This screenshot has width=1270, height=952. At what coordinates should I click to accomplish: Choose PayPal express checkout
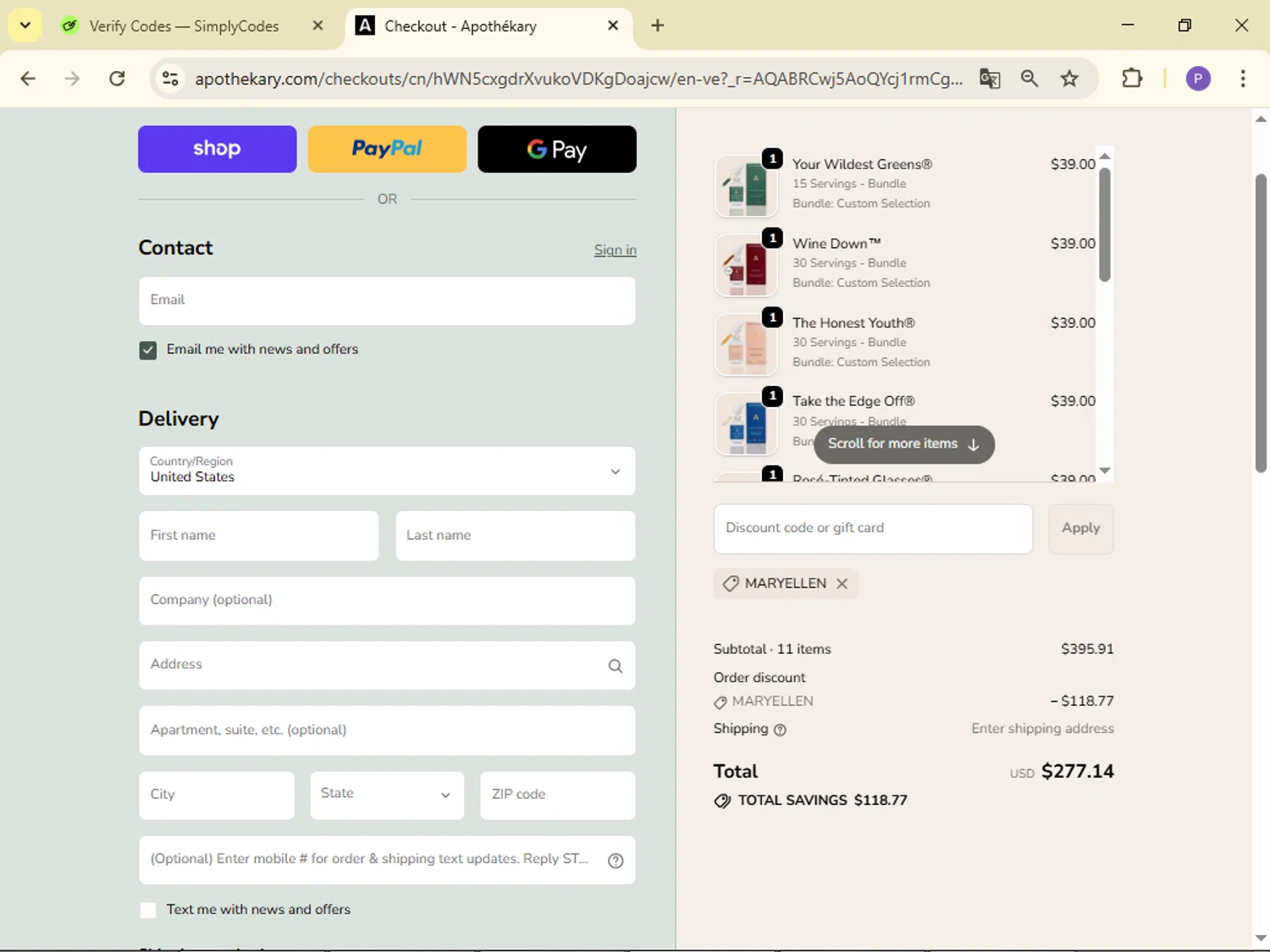387,149
